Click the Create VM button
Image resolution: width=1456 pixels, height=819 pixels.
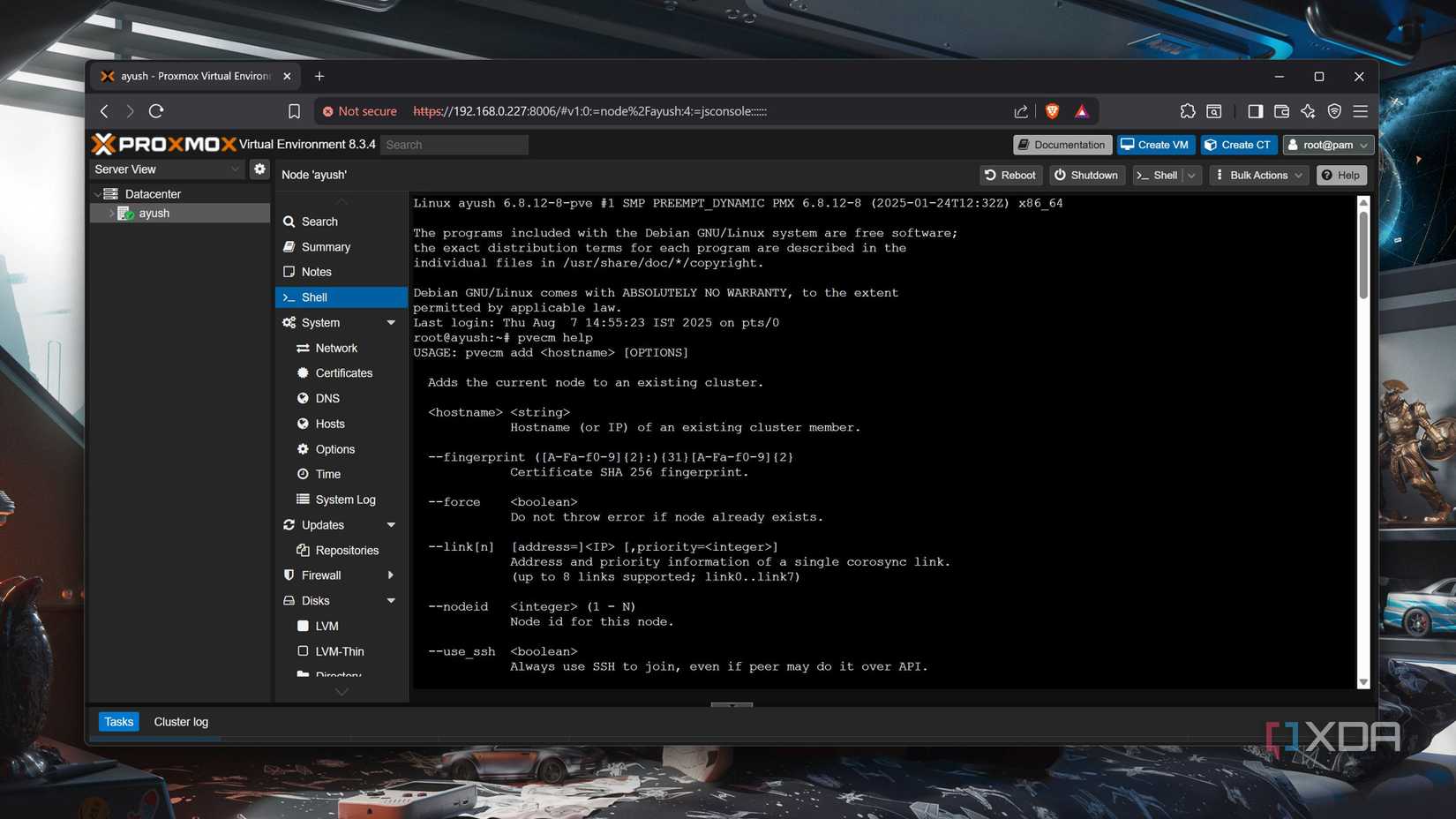click(x=1155, y=144)
